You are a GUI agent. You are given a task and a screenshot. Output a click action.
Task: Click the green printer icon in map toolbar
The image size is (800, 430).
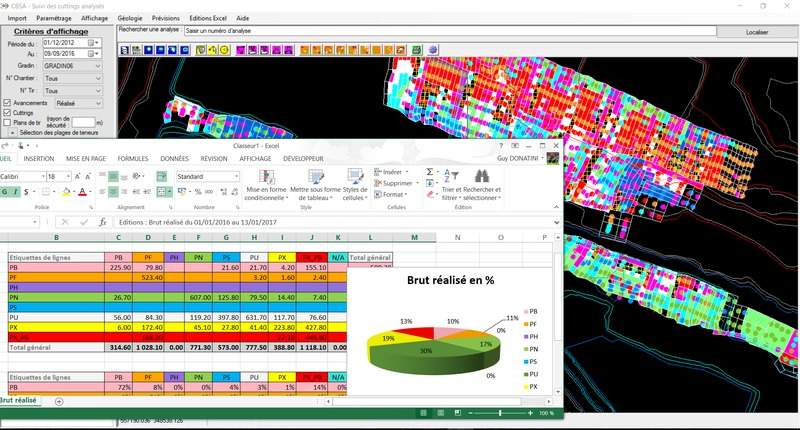point(417,50)
